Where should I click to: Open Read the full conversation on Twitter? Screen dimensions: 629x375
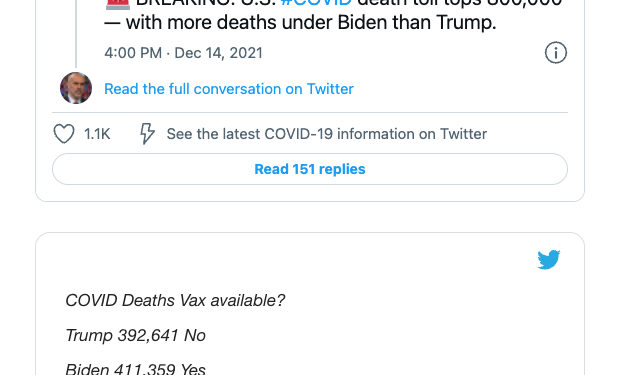[229, 89]
